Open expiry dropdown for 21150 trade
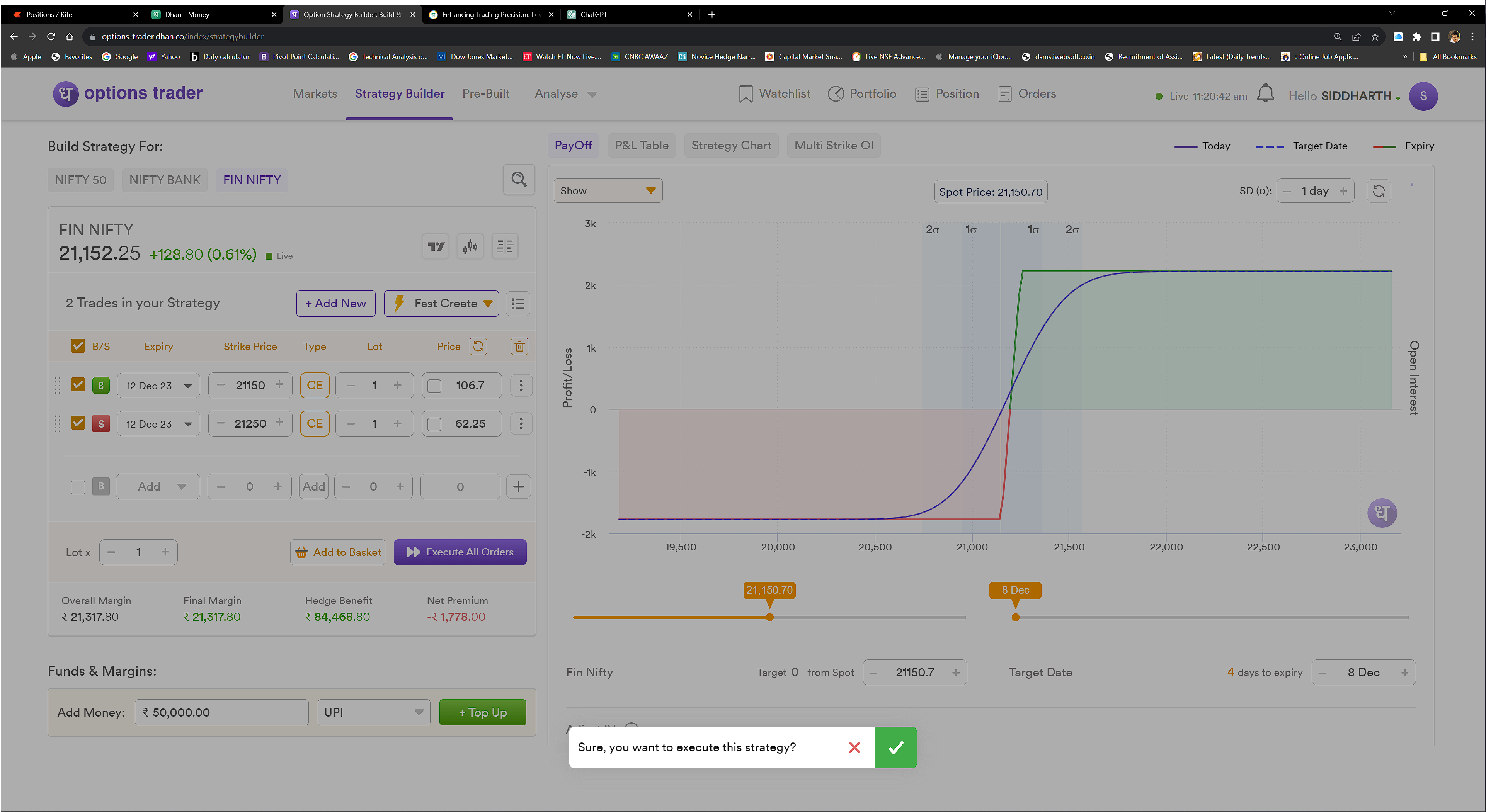This screenshot has height=812, width=1486. click(158, 386)
